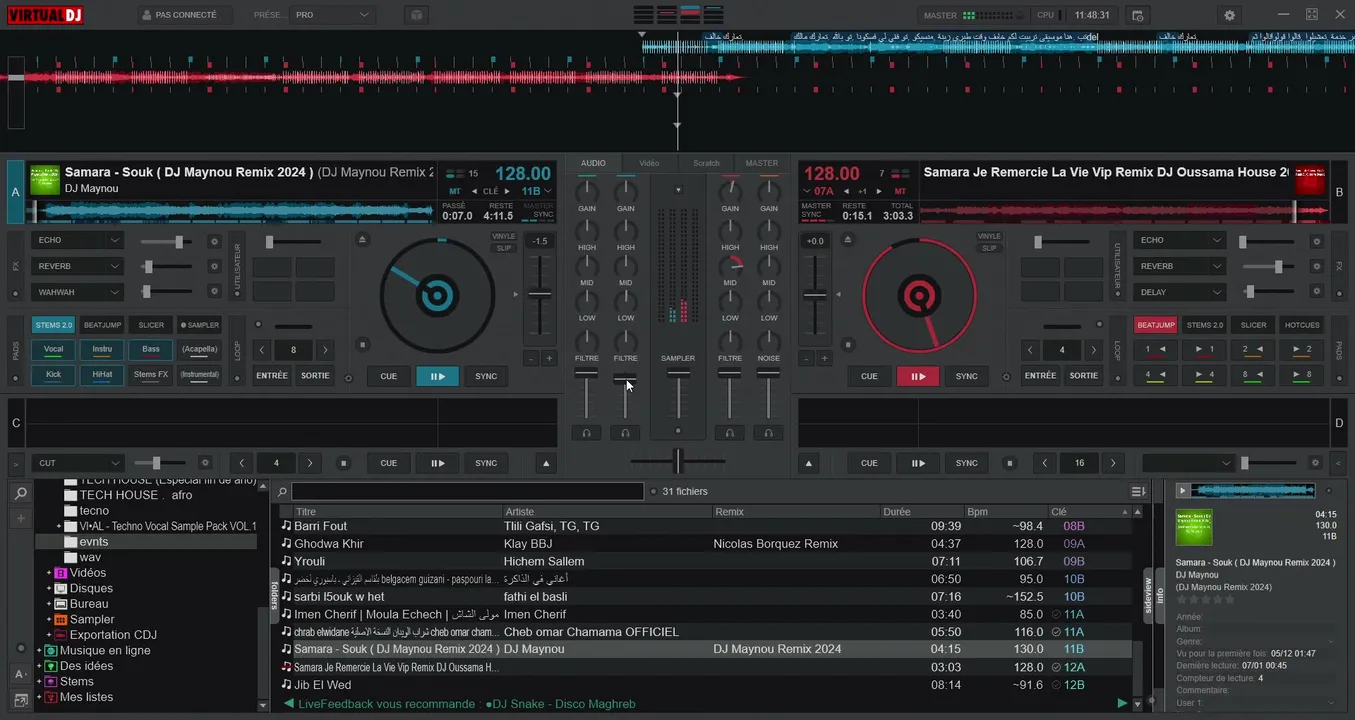
Task: Open the WAHWAH effect dropdown on deck A
Action: pyautogui.click(x=77, y=292)
